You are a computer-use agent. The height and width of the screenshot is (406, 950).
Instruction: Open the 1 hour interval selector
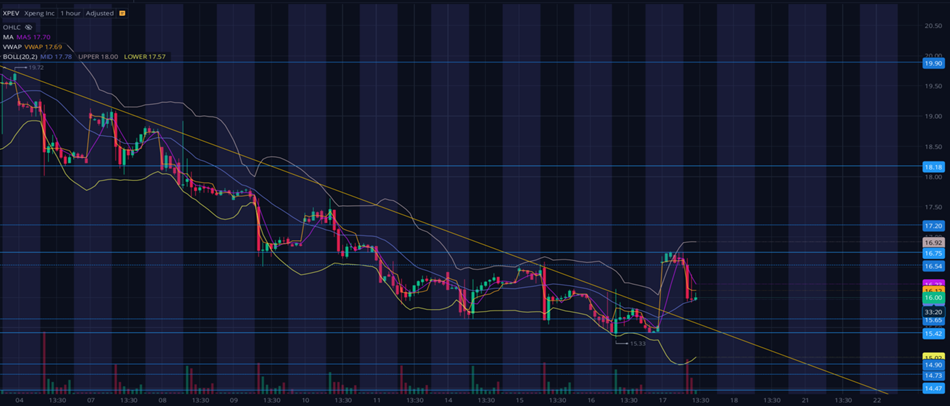point(70,13)
